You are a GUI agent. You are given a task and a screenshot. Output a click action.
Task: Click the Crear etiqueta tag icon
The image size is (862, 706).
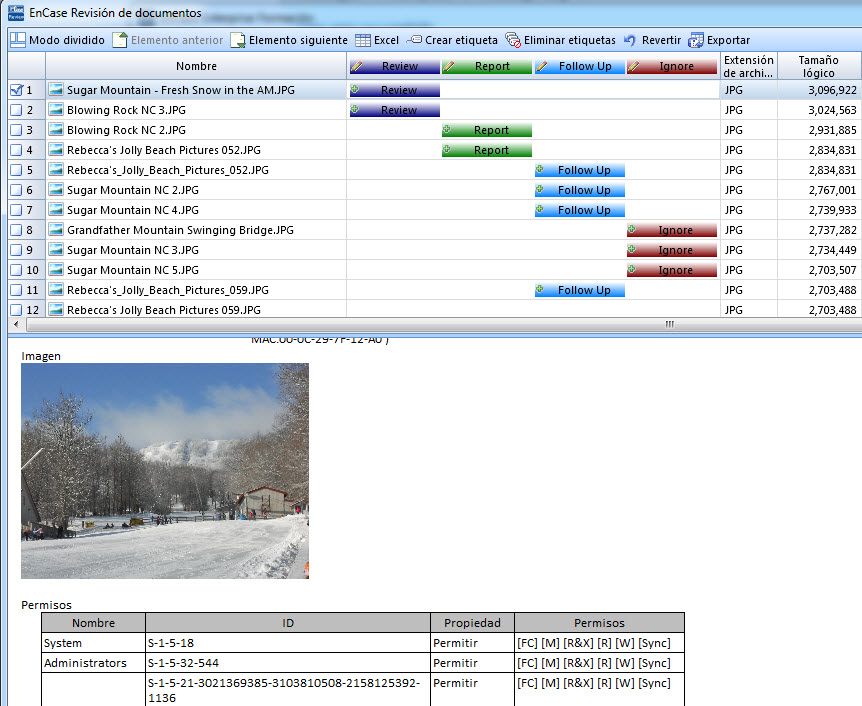click(414, 40)
